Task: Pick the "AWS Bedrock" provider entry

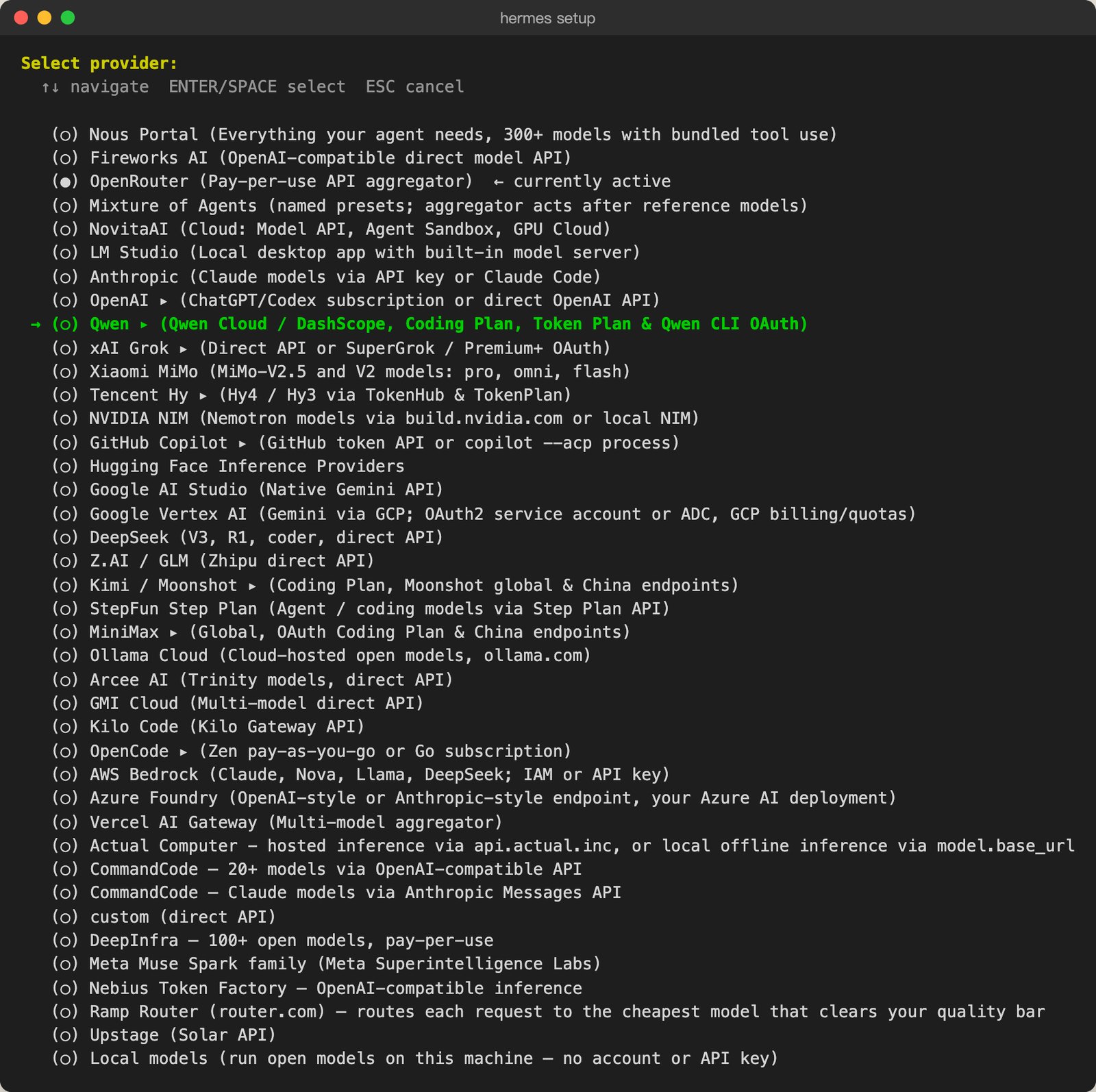Action: click(361, 774)
